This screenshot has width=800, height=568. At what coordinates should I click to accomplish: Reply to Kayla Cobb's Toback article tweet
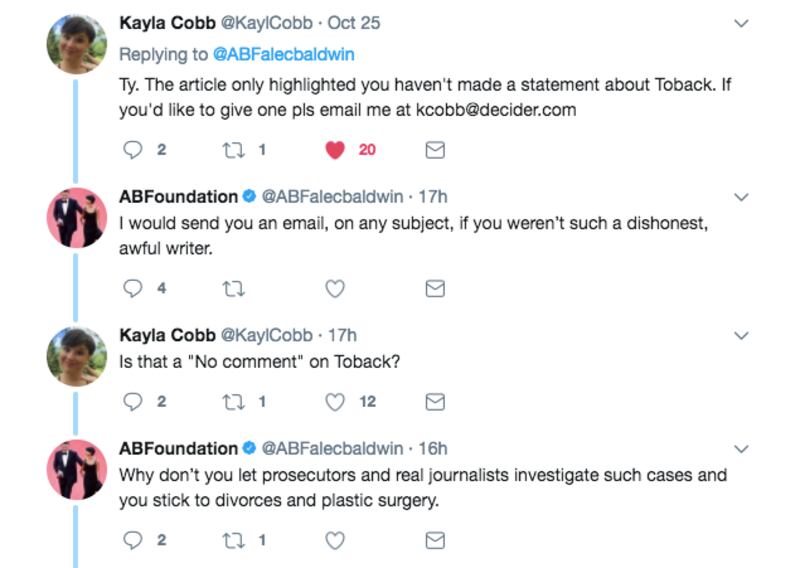click(133, 150)
